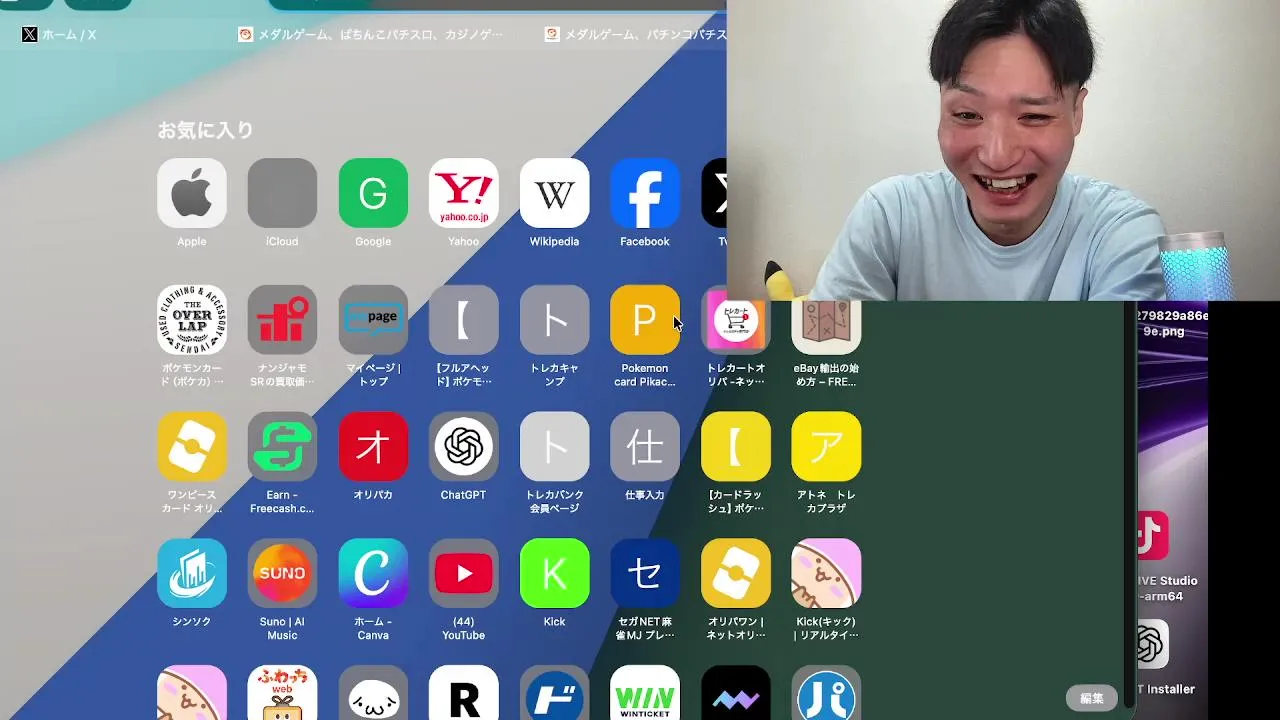Select the 9e.png file on desktop
This screenshot has height=720, width=1280.
(x=1172, y=323)
